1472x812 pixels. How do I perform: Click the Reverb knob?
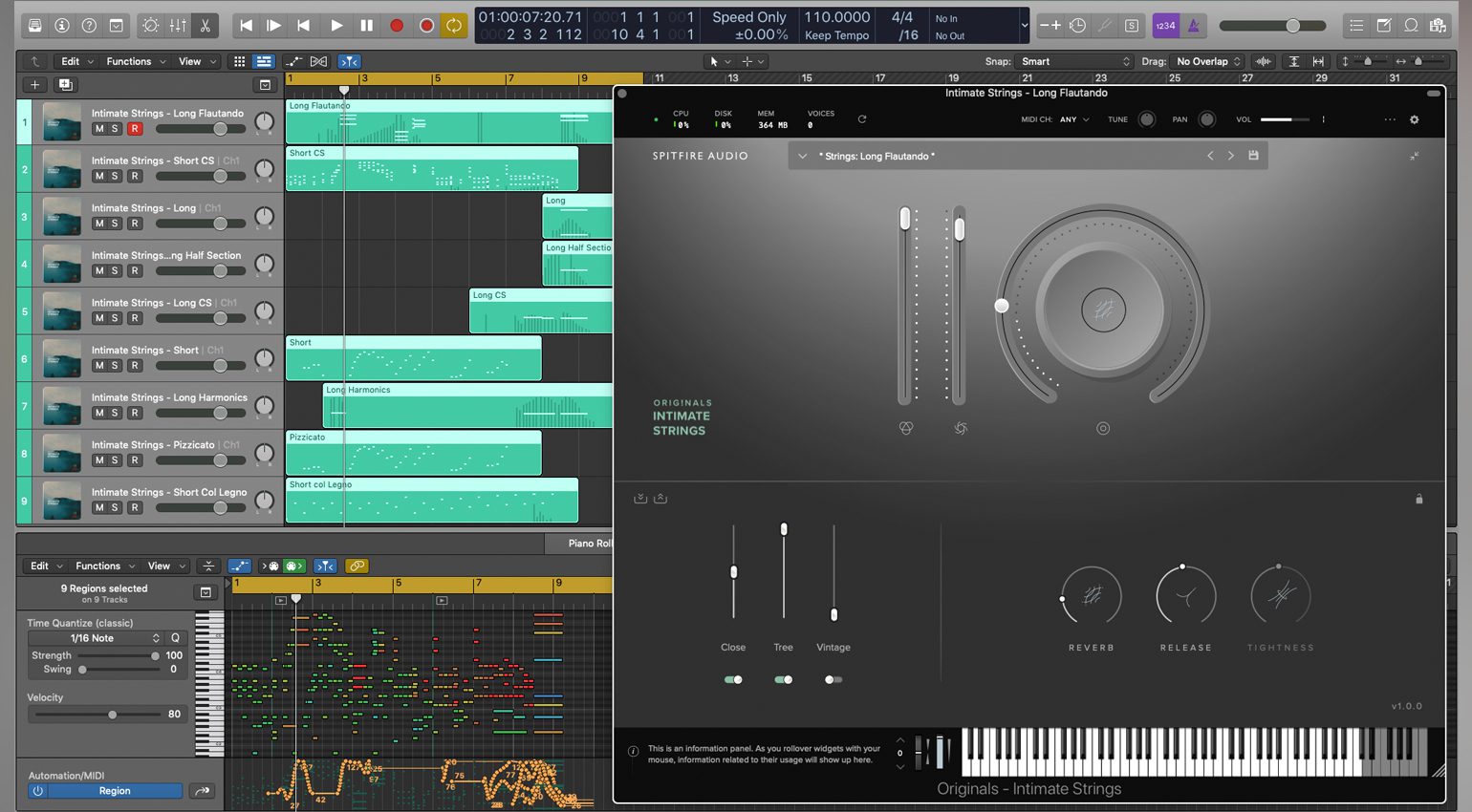[1091, 596]
